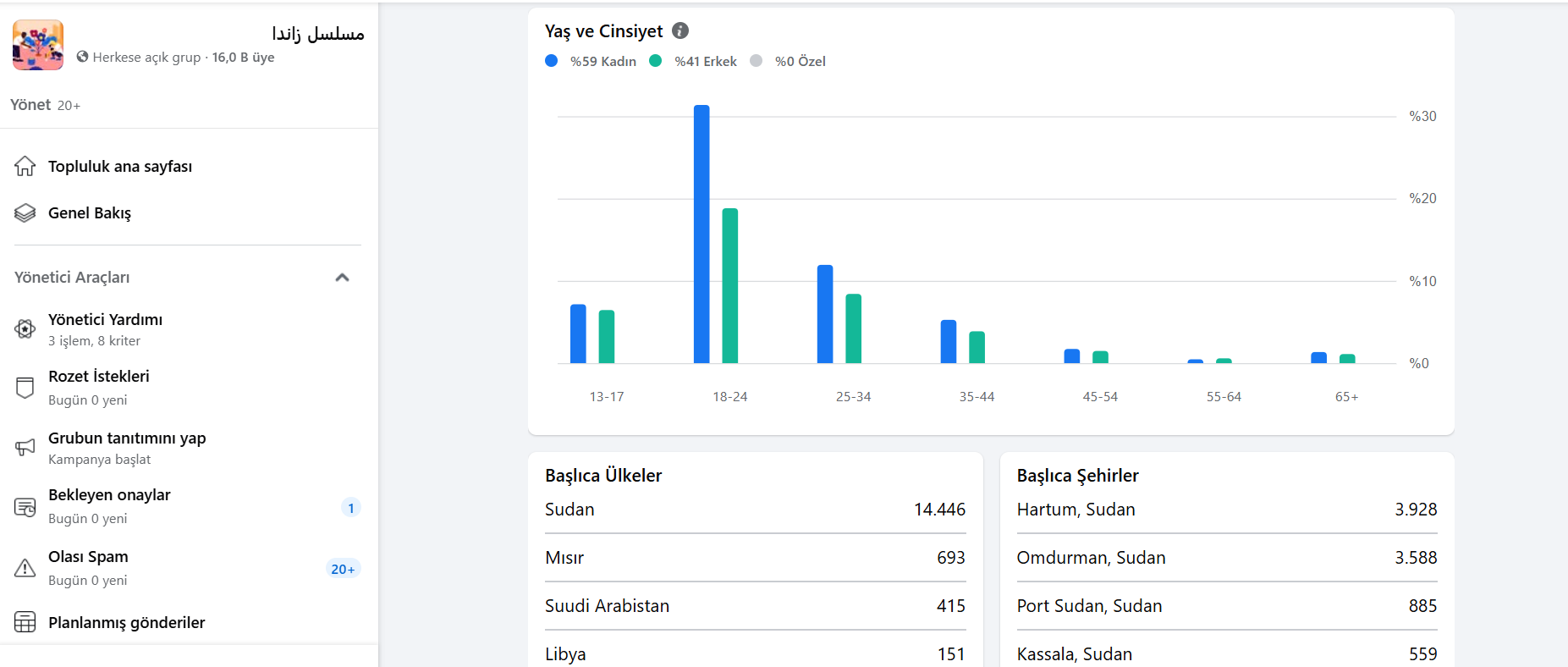1568x667 pixels.
Task: Click the 16,0 B üye member count
Action: 243,58
